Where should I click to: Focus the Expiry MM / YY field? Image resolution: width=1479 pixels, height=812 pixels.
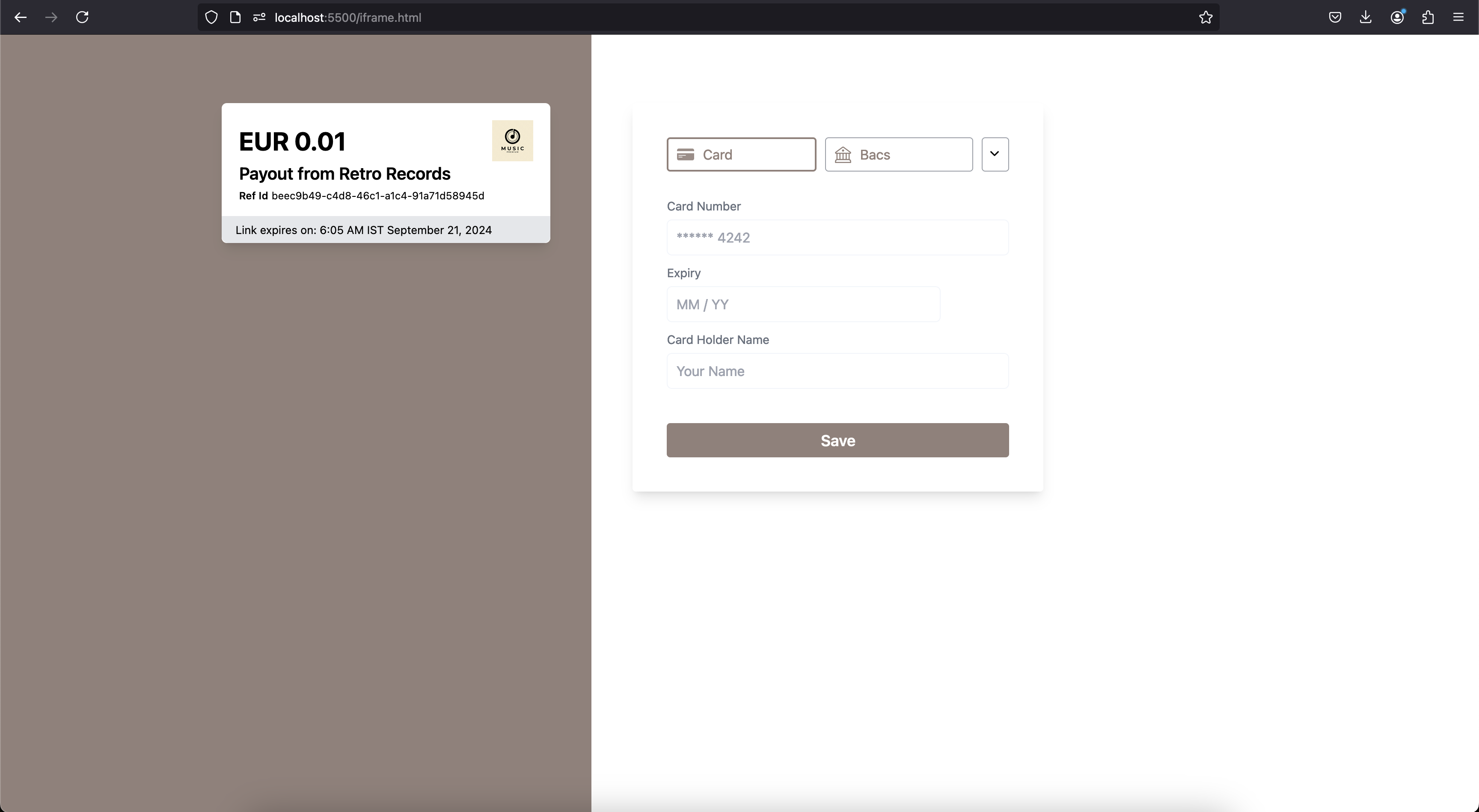point(803,304)
